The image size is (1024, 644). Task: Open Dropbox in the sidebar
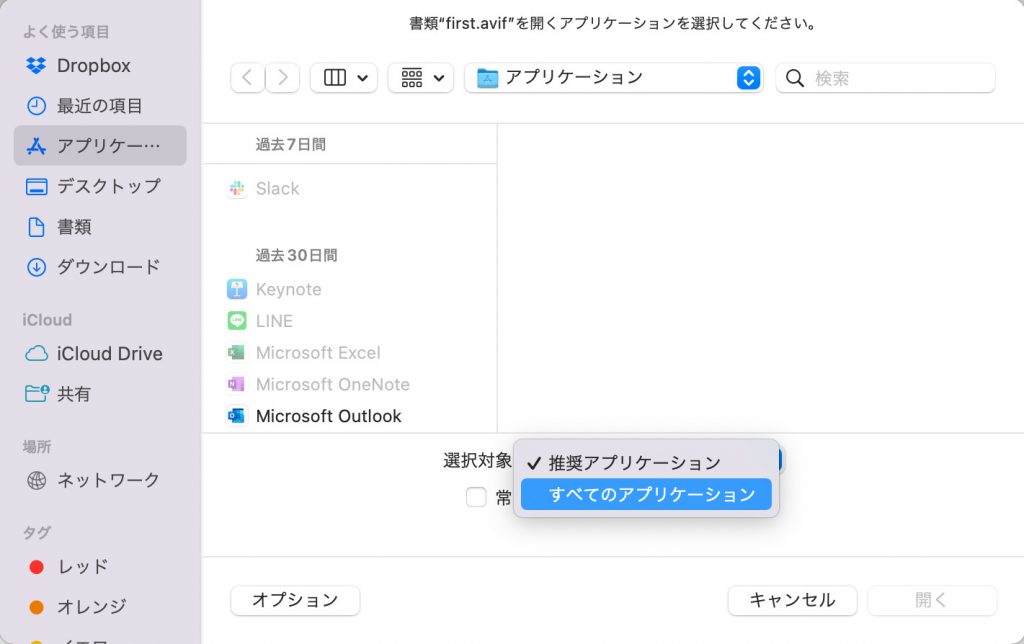click(100, 65)
